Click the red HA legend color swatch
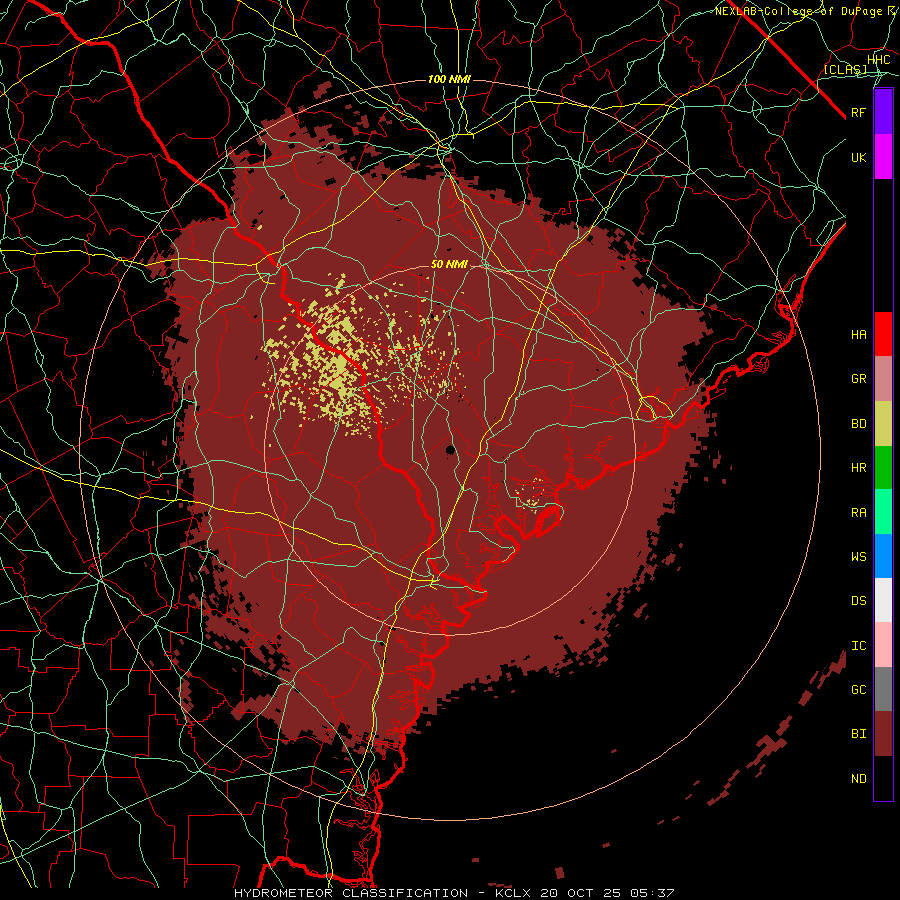The image size is (900, 900). 883,334
